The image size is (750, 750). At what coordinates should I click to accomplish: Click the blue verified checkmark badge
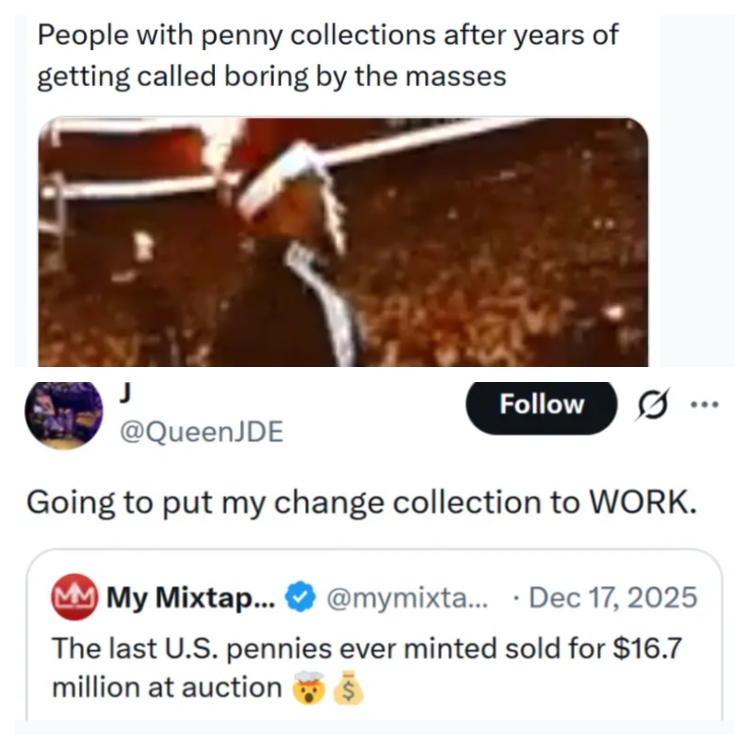coord(300,596)
